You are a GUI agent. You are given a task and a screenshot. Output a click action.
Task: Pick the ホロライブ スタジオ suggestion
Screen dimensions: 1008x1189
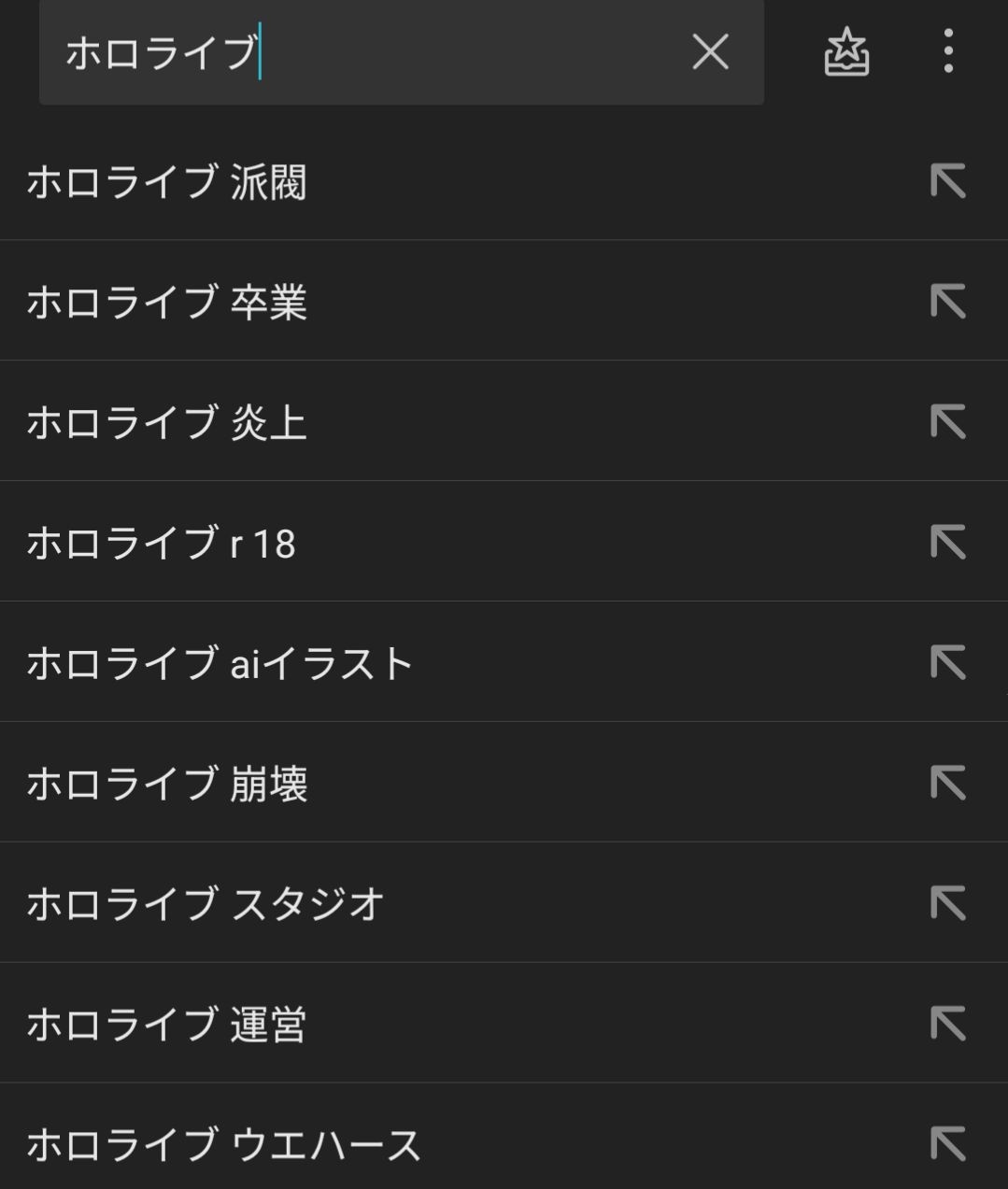[x=206, y=904]
